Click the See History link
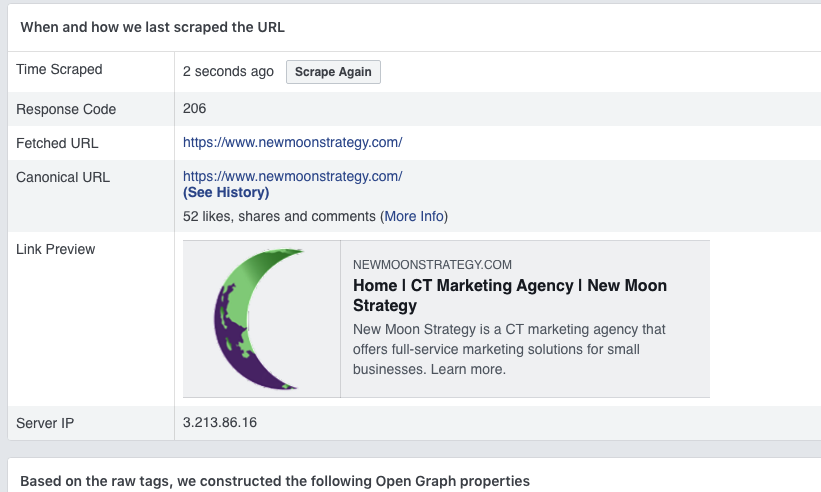 coord(226,193)
